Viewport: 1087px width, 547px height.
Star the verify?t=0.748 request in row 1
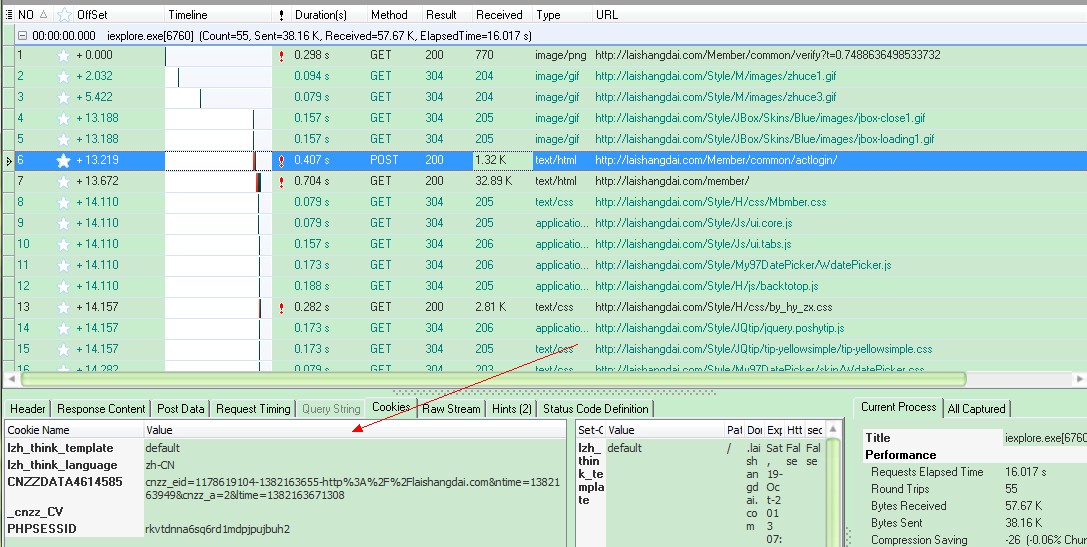[x=64, y=55]
